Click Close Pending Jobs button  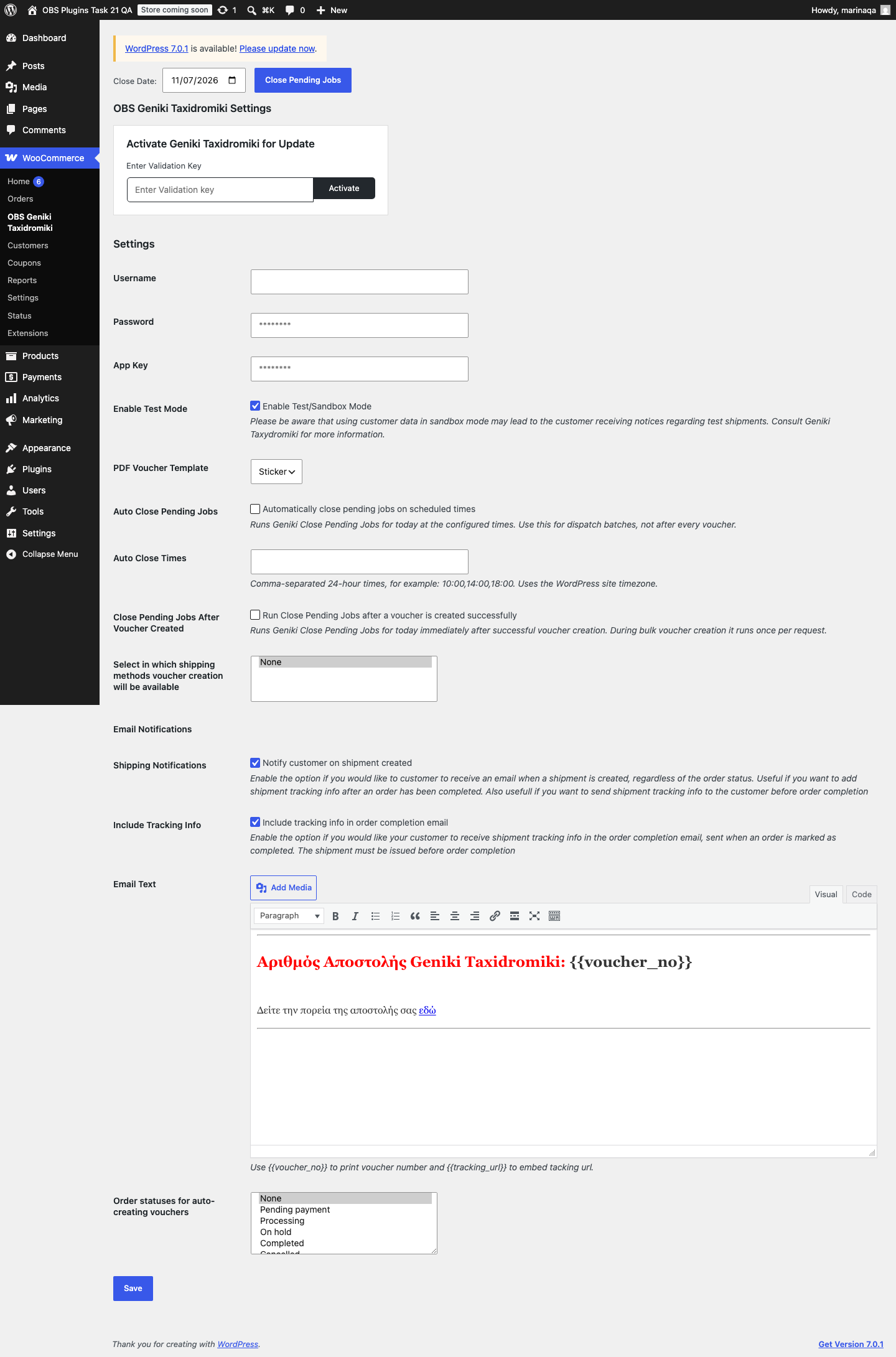point(303,80)
